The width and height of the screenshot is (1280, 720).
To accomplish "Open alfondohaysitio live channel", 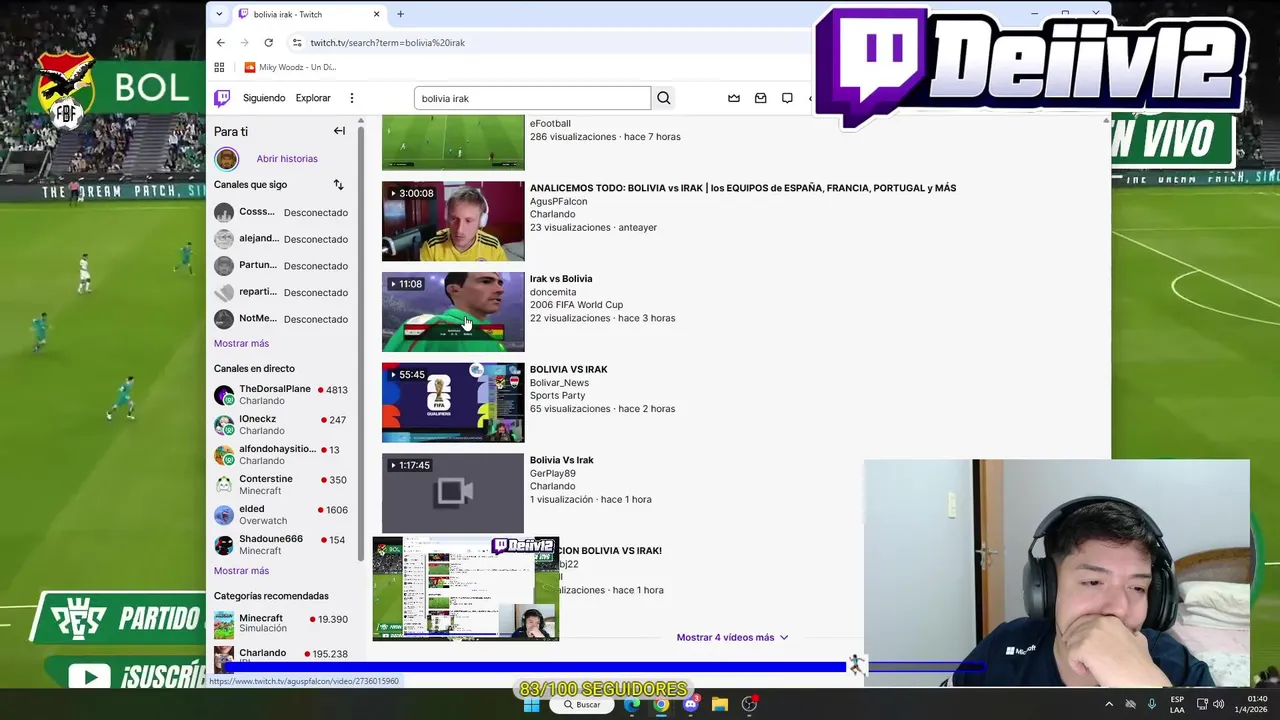I will [280, 454].
